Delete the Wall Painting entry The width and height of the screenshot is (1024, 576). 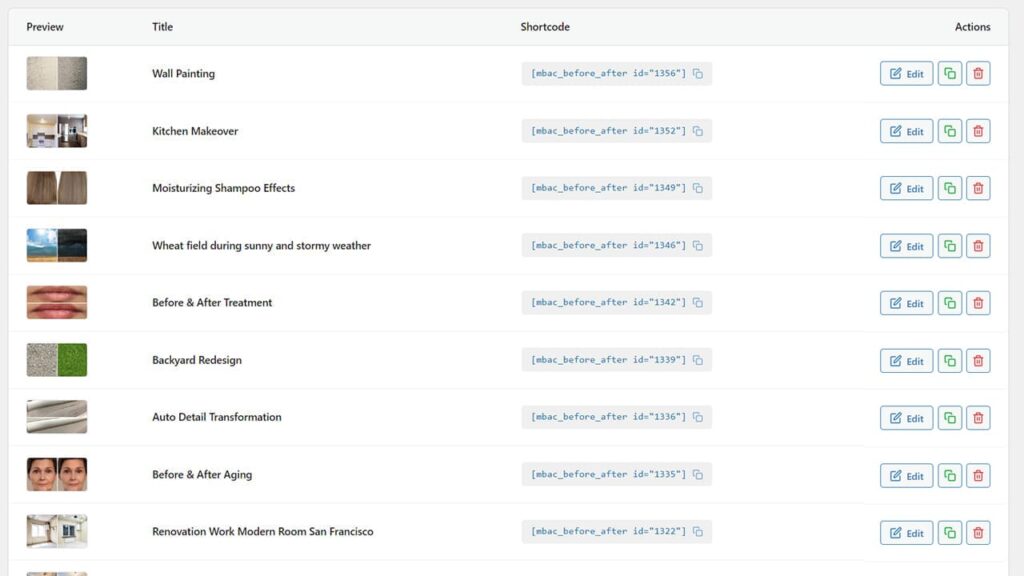pos(978,73)
